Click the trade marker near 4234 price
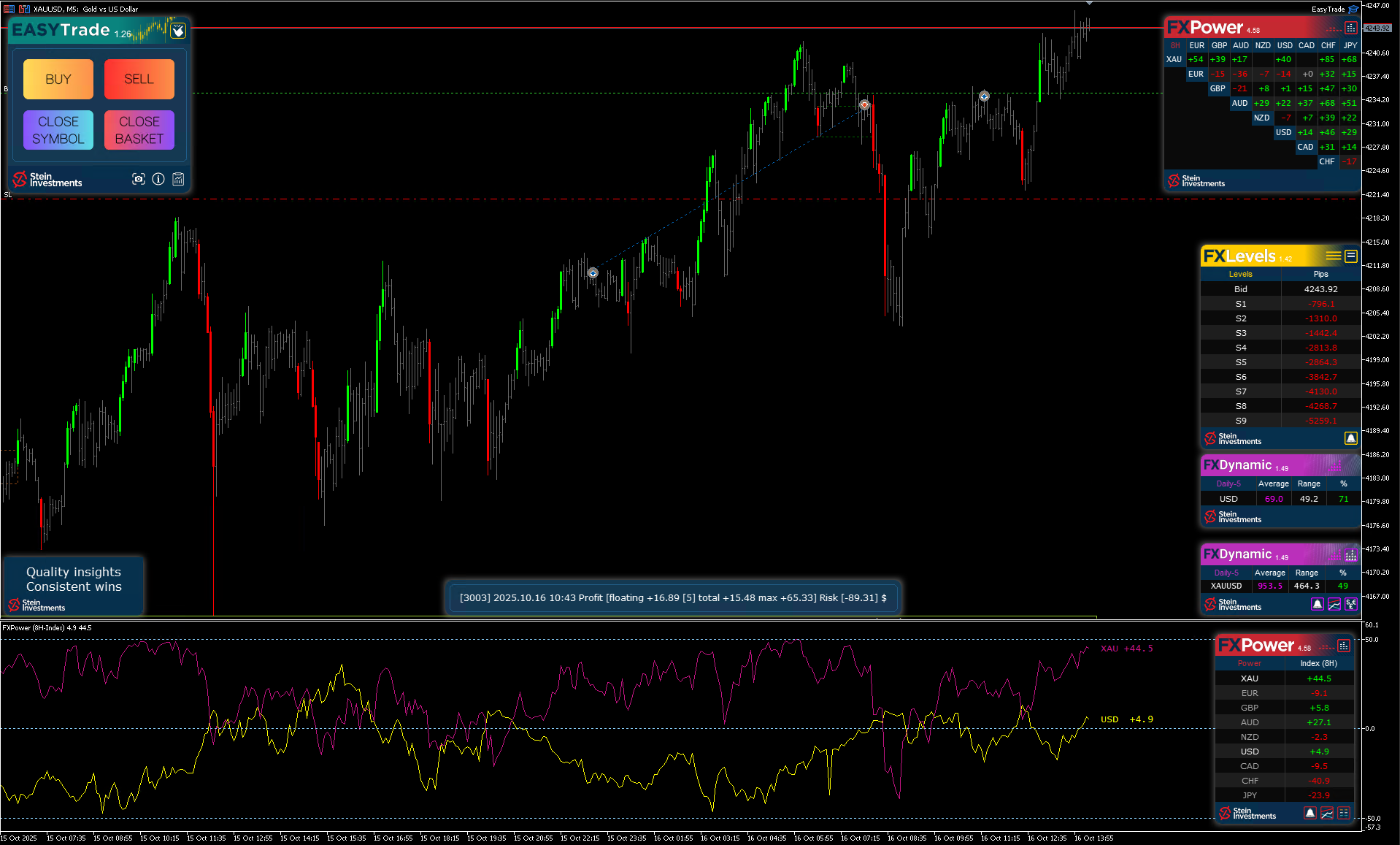 coord(984,96)
